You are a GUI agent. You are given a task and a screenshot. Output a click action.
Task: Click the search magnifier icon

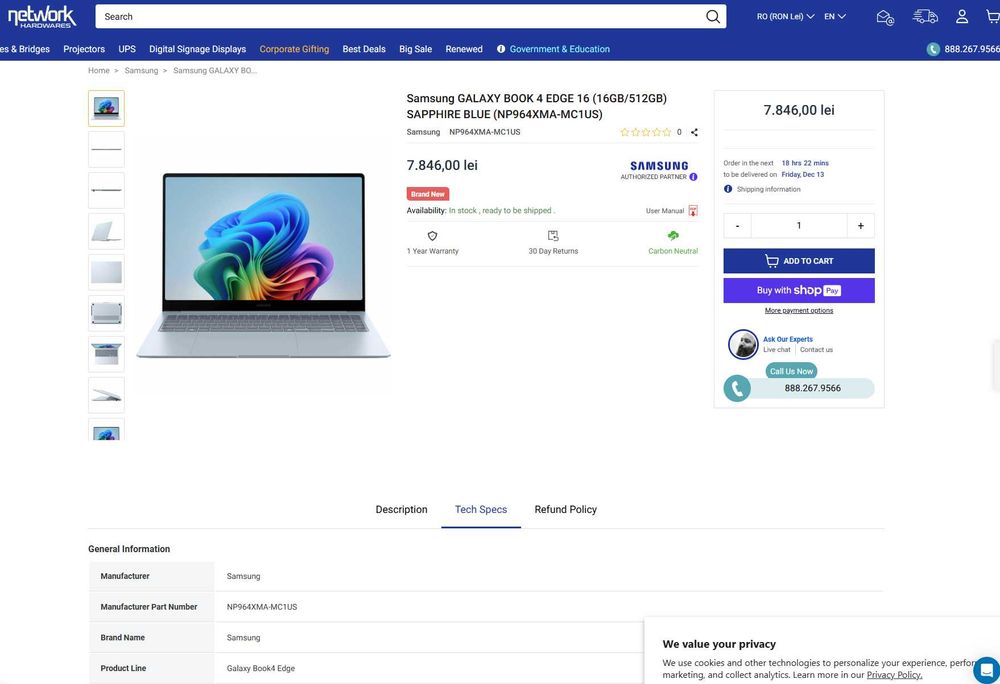pyautogui.click(x=712, y=17)
